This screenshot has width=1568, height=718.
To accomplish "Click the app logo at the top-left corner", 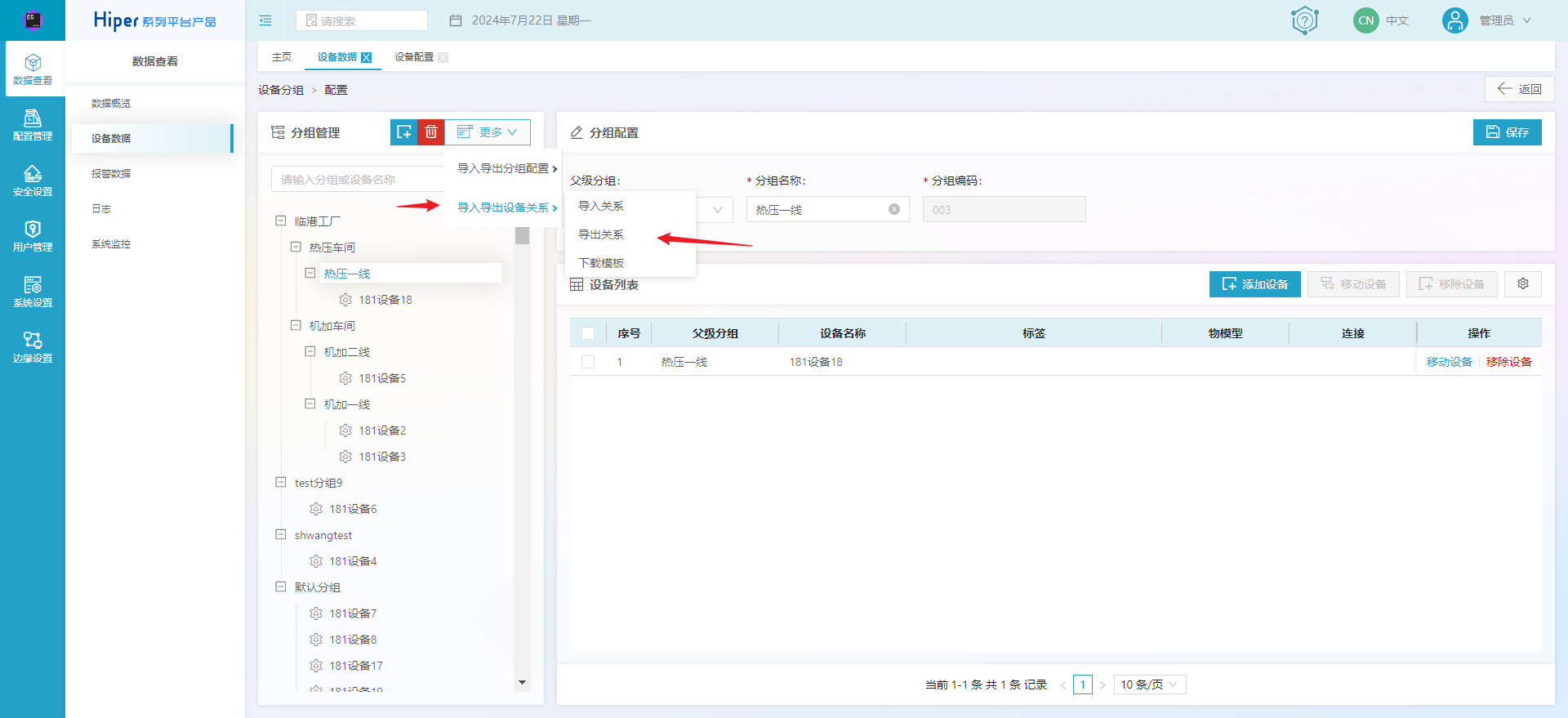I will tap(33, 20).
